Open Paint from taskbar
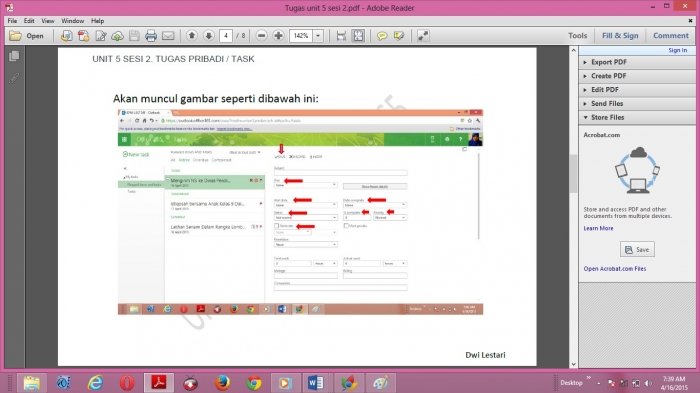This screenshot has width=700, height=393. (380, 383)
